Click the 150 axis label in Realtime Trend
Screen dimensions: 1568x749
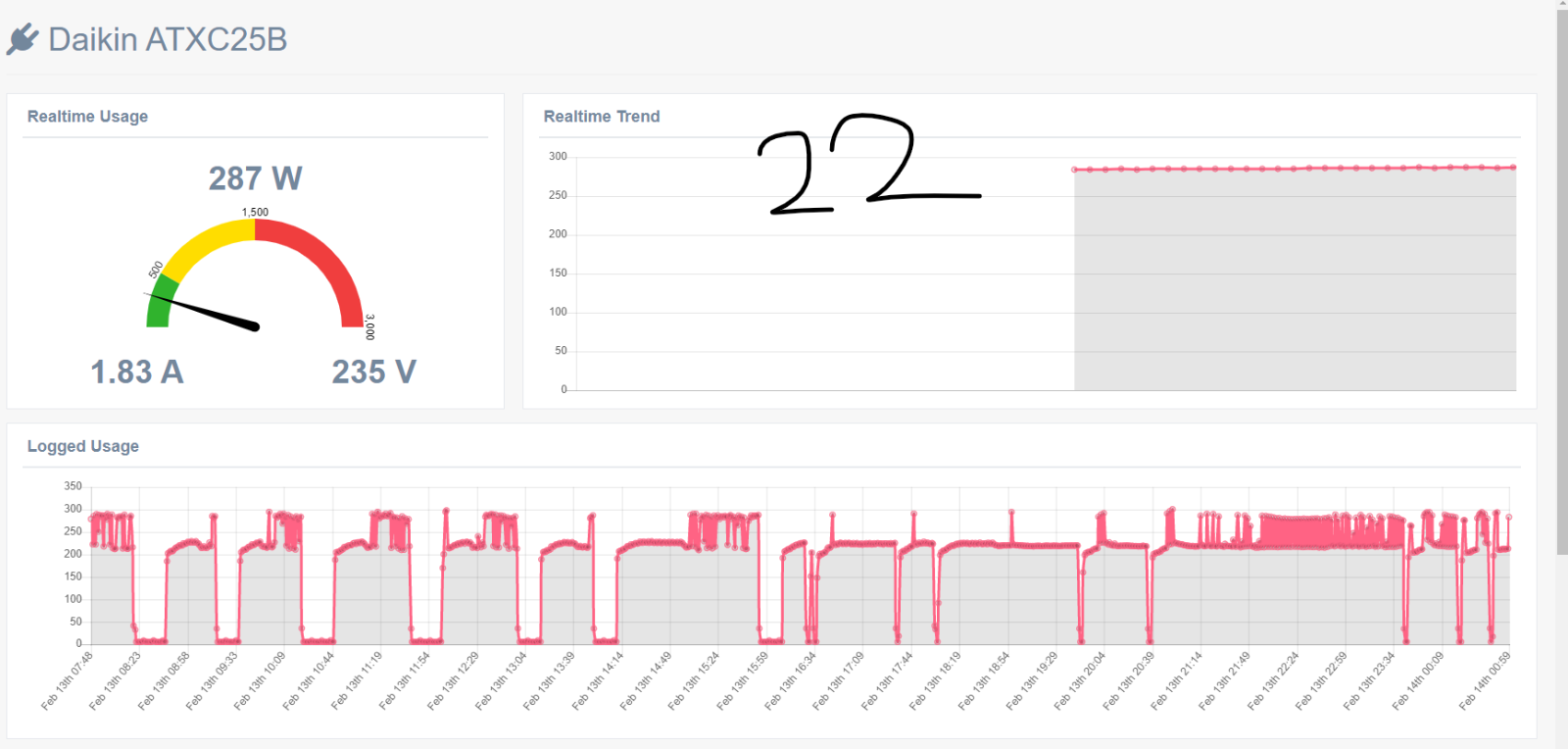[558, 273]
